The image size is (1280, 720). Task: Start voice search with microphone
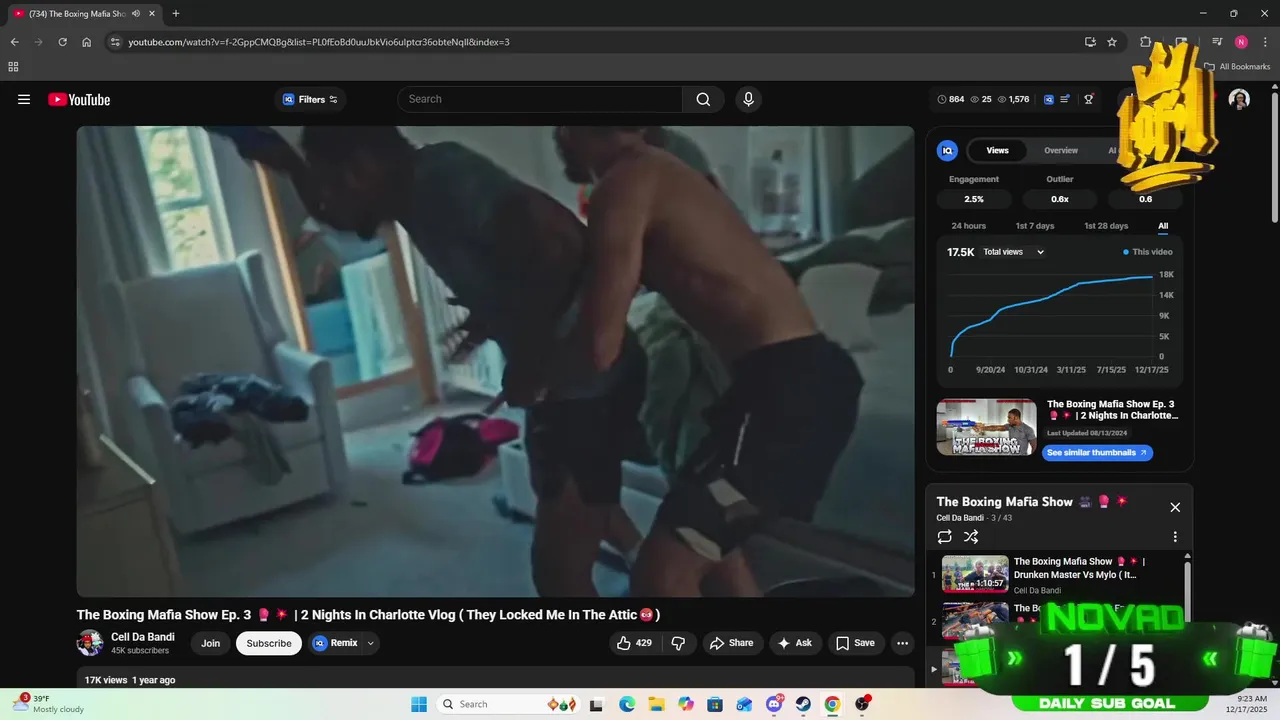[x=748, y=99]
